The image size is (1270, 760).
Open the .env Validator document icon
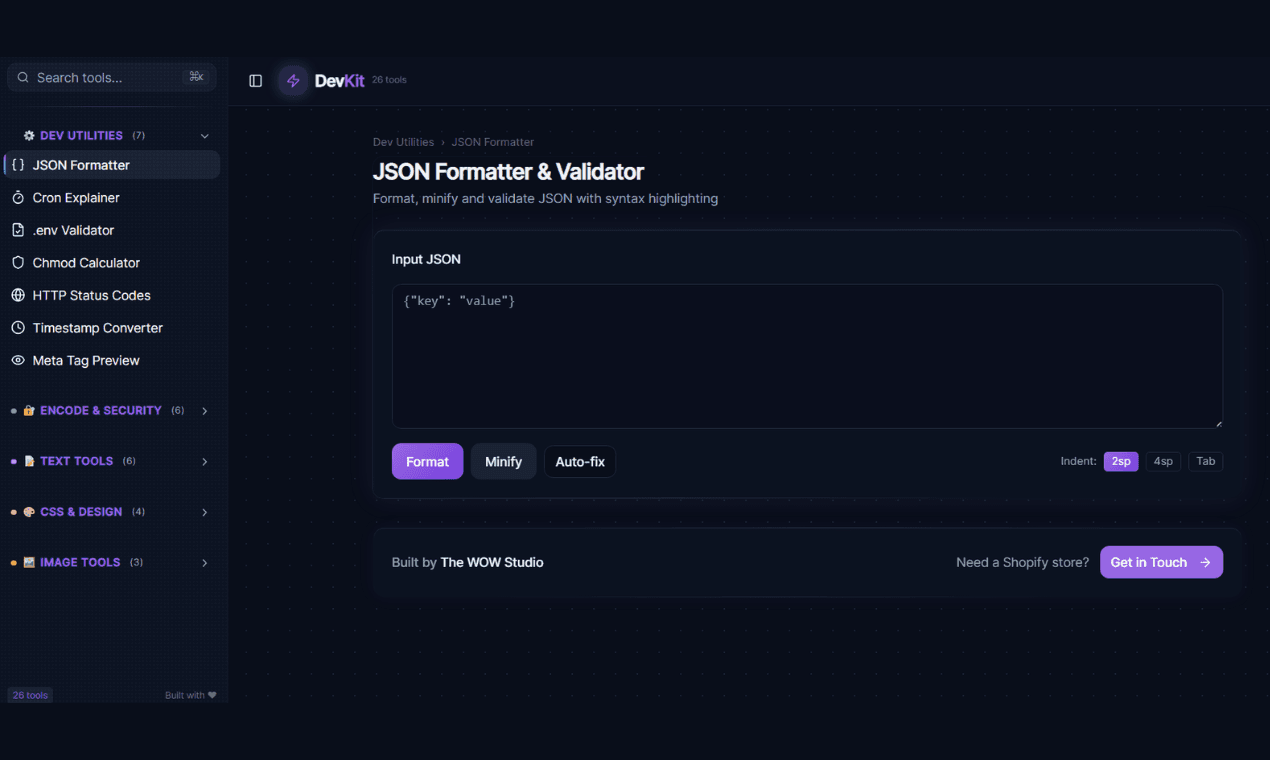coord(16,229)
